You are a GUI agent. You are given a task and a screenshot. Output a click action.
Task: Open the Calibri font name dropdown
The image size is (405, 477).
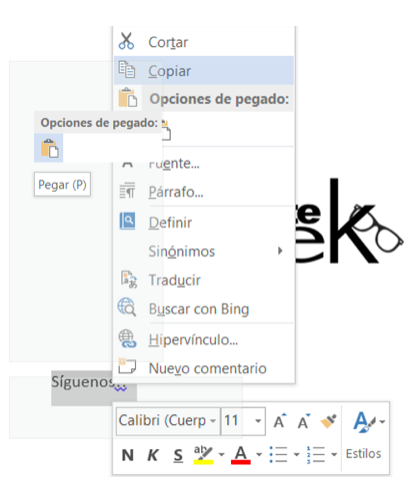pos(168,421)
